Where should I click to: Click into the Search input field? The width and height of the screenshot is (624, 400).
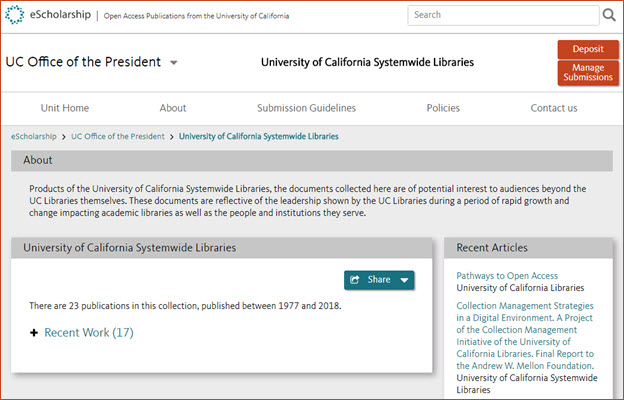pos(503,15)
